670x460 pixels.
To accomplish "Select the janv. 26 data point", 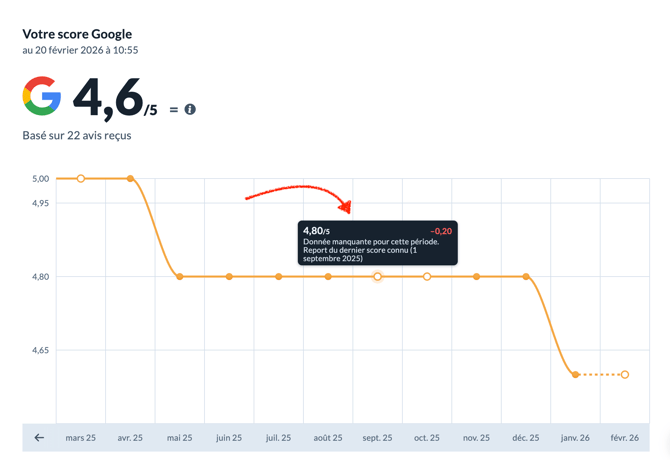I will [x=576, y=375].
